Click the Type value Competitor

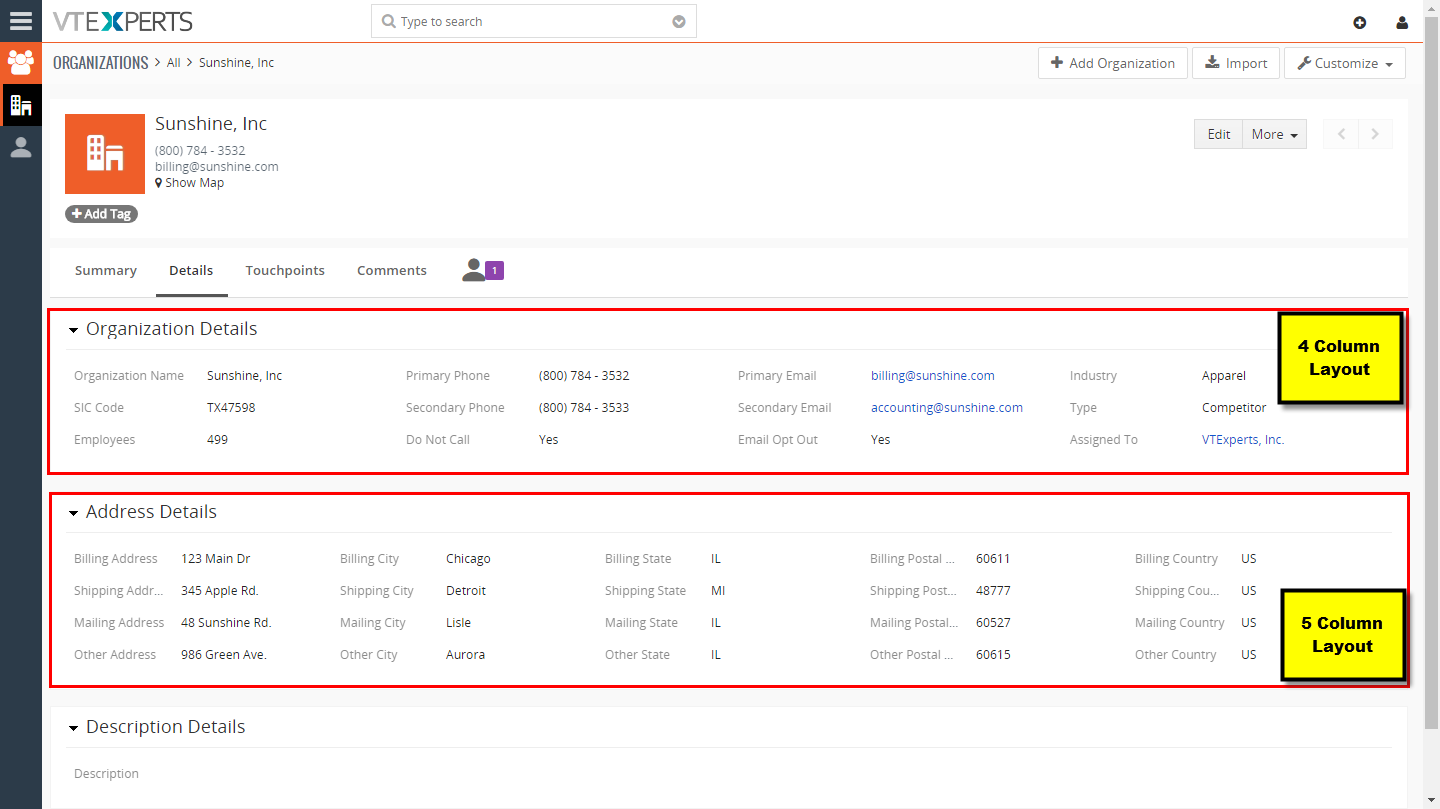coord(1234,408)
